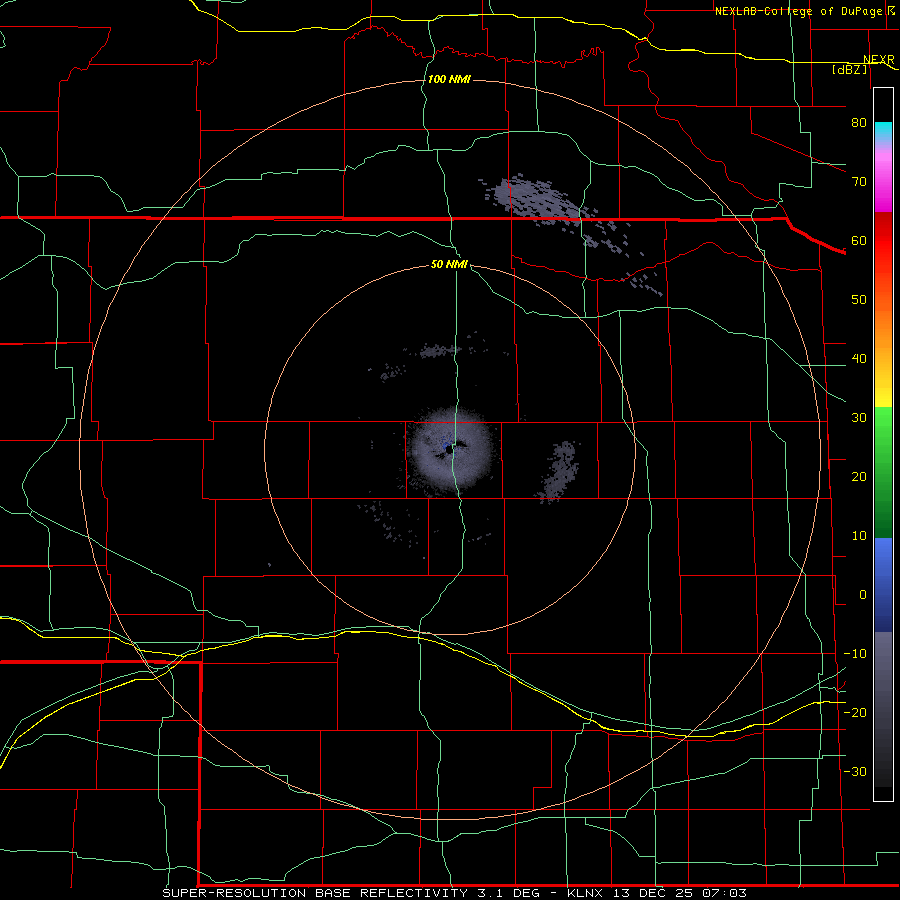Select the 20 value on the dBZ scale
Screen dimensions: 900x900
[859, 476]
